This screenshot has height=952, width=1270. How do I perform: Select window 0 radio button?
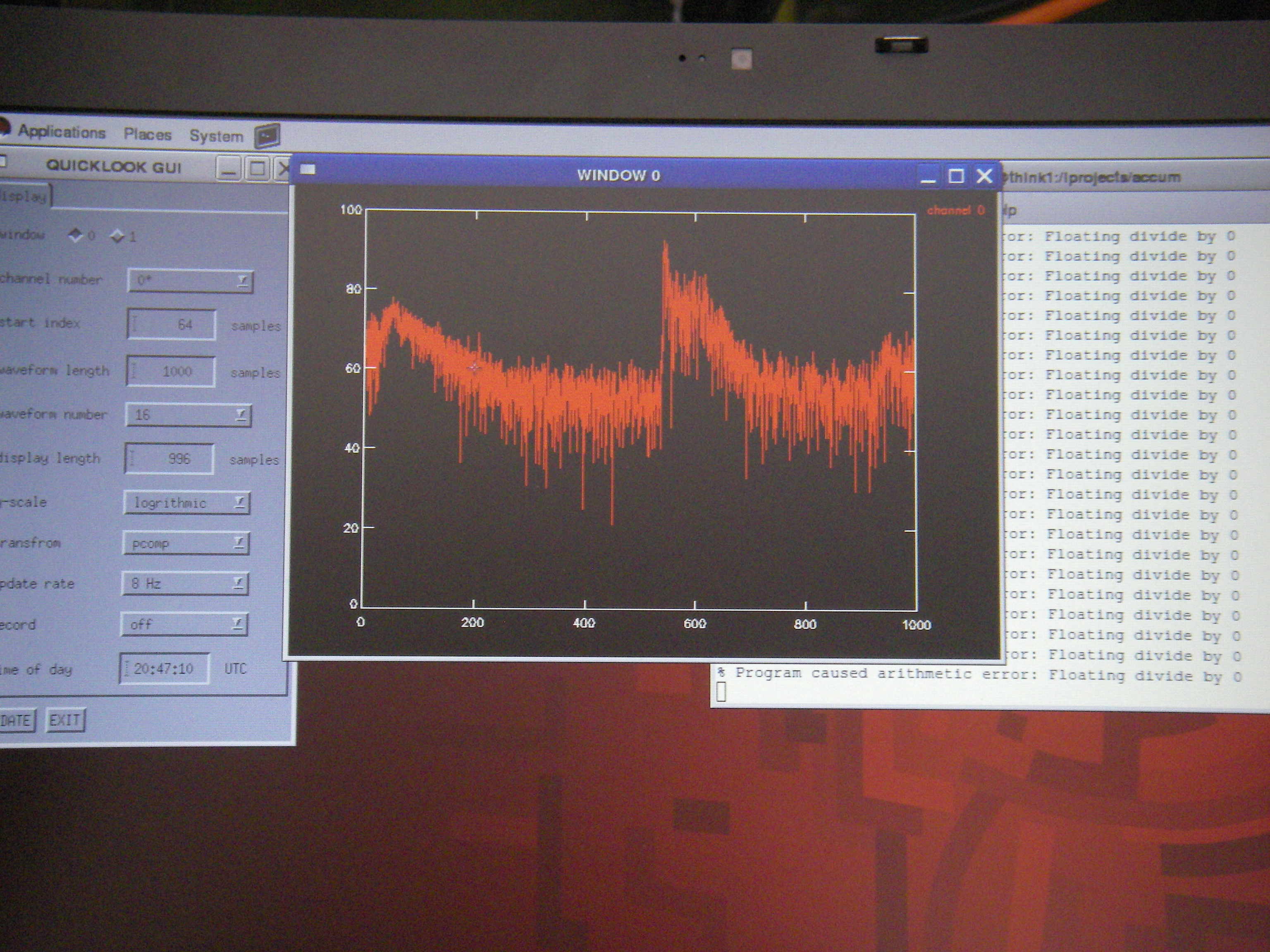pyautogui.click(x=75, y=235)
